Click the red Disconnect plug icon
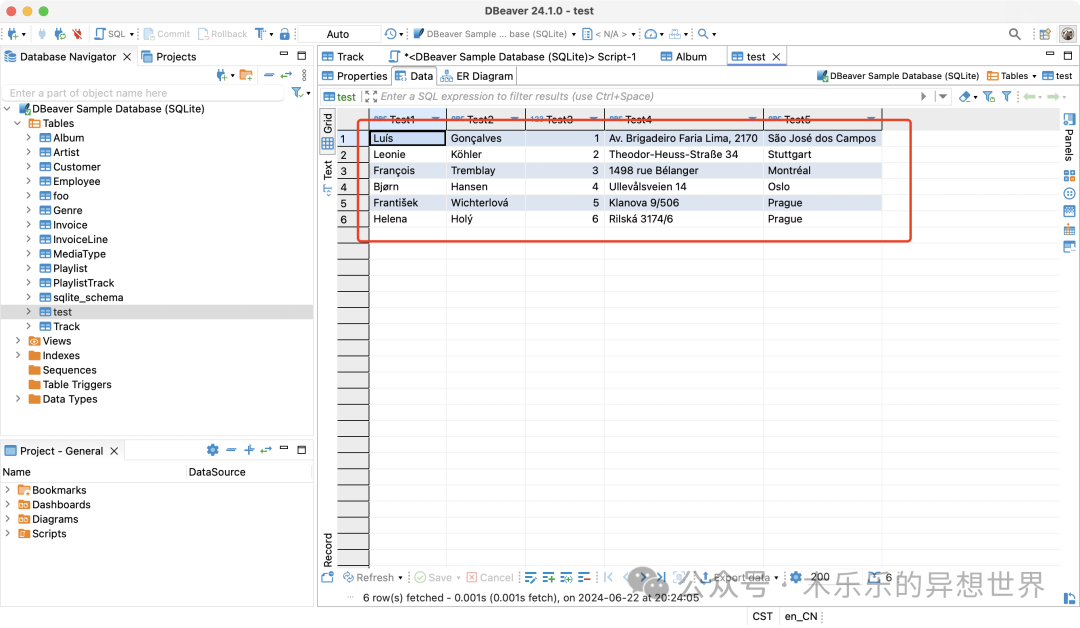 [77, 34]
